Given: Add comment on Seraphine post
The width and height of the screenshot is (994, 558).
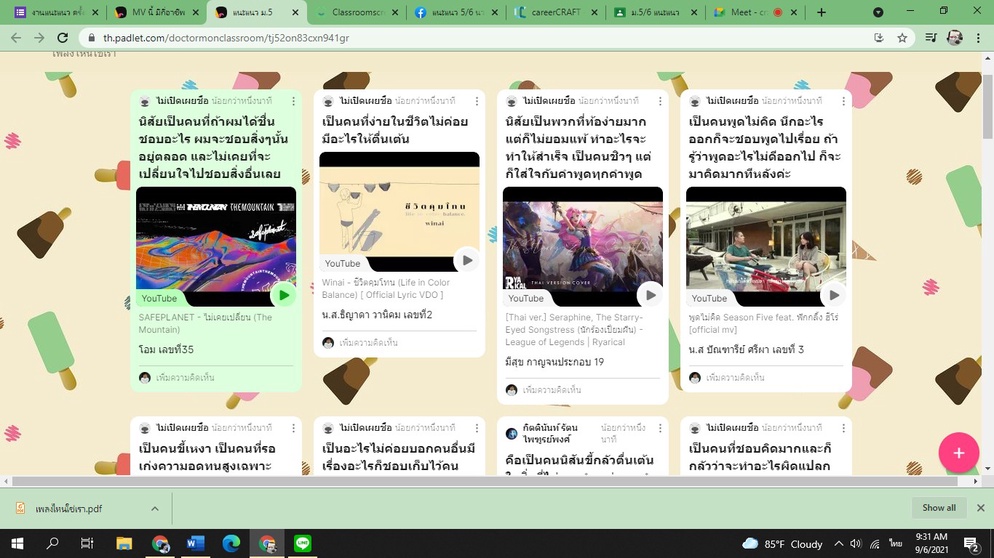Looking at the screenshot, I should [x=551, y=390].
